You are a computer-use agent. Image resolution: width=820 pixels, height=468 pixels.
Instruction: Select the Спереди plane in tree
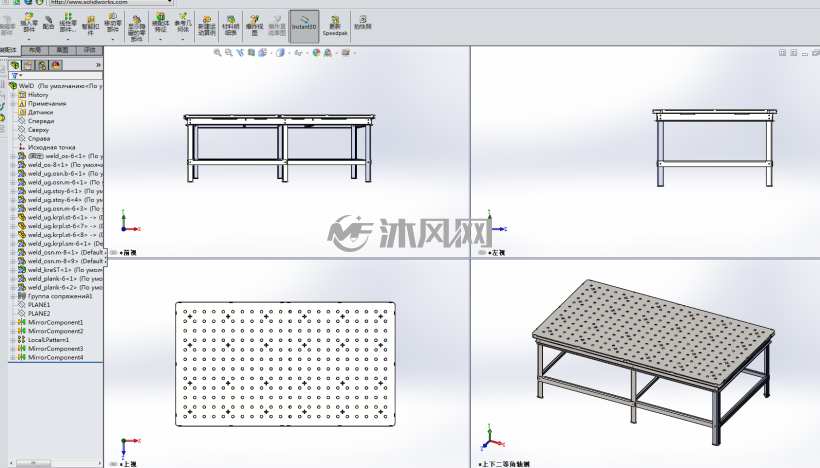click(x=41, y=121)
